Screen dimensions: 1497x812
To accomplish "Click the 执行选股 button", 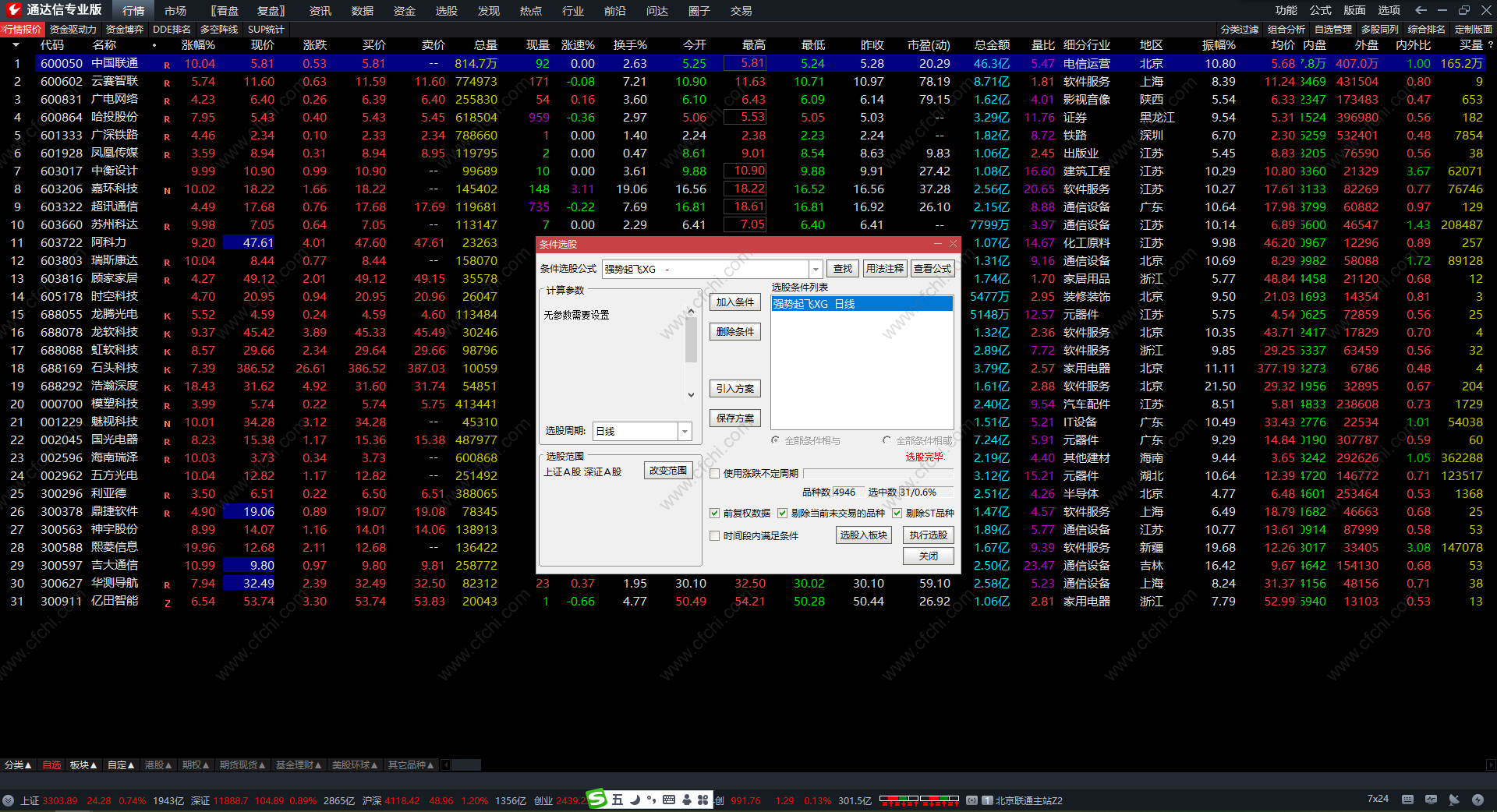I will 928,535.
